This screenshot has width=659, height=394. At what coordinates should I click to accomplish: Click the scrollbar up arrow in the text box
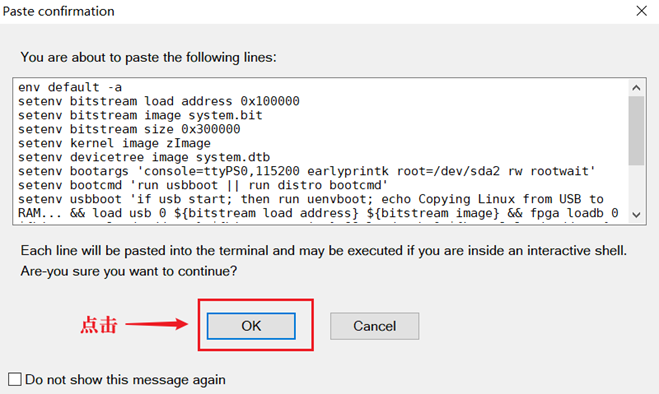[x=636, y=87]
